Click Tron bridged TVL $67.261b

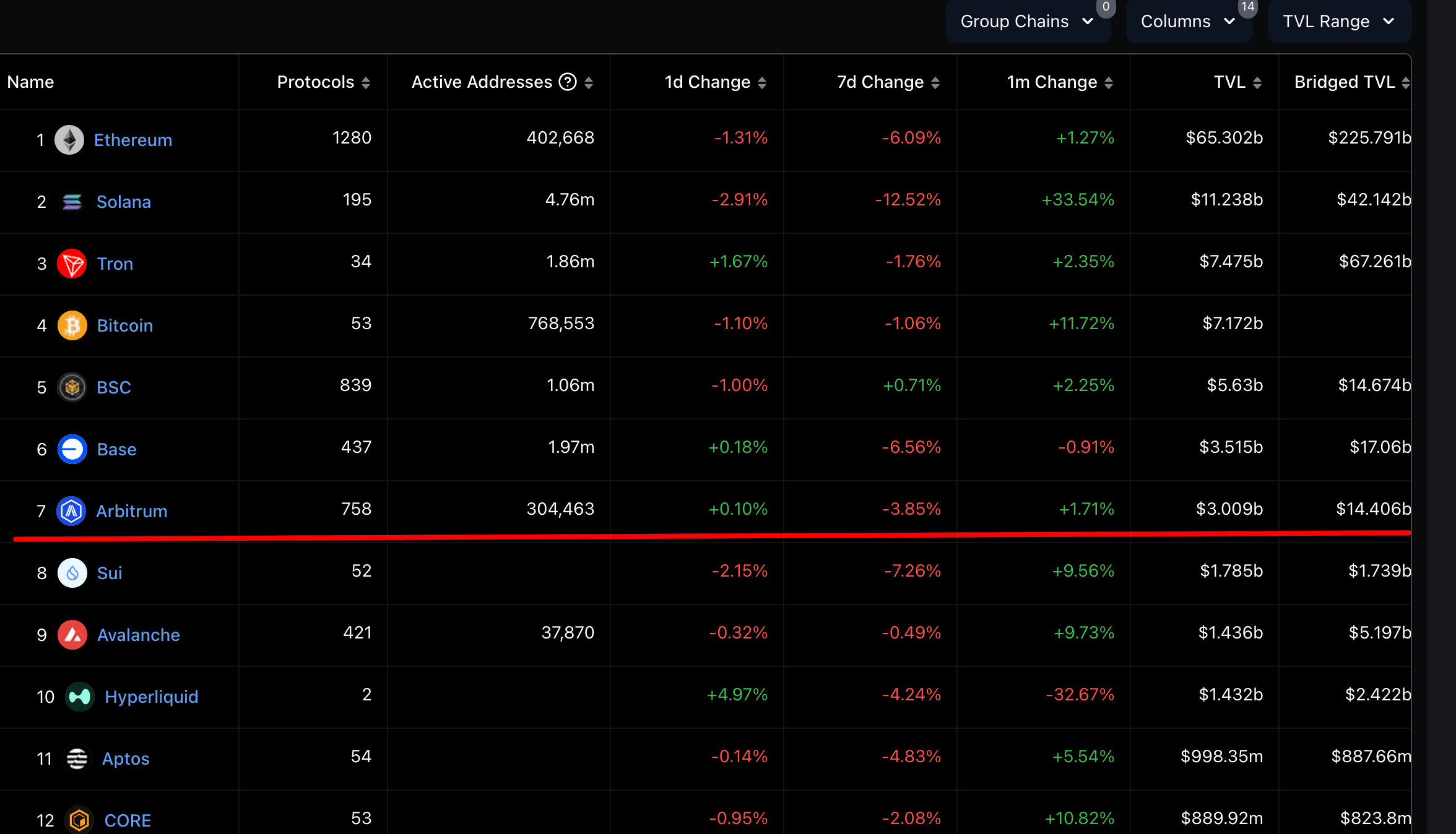1375,261
